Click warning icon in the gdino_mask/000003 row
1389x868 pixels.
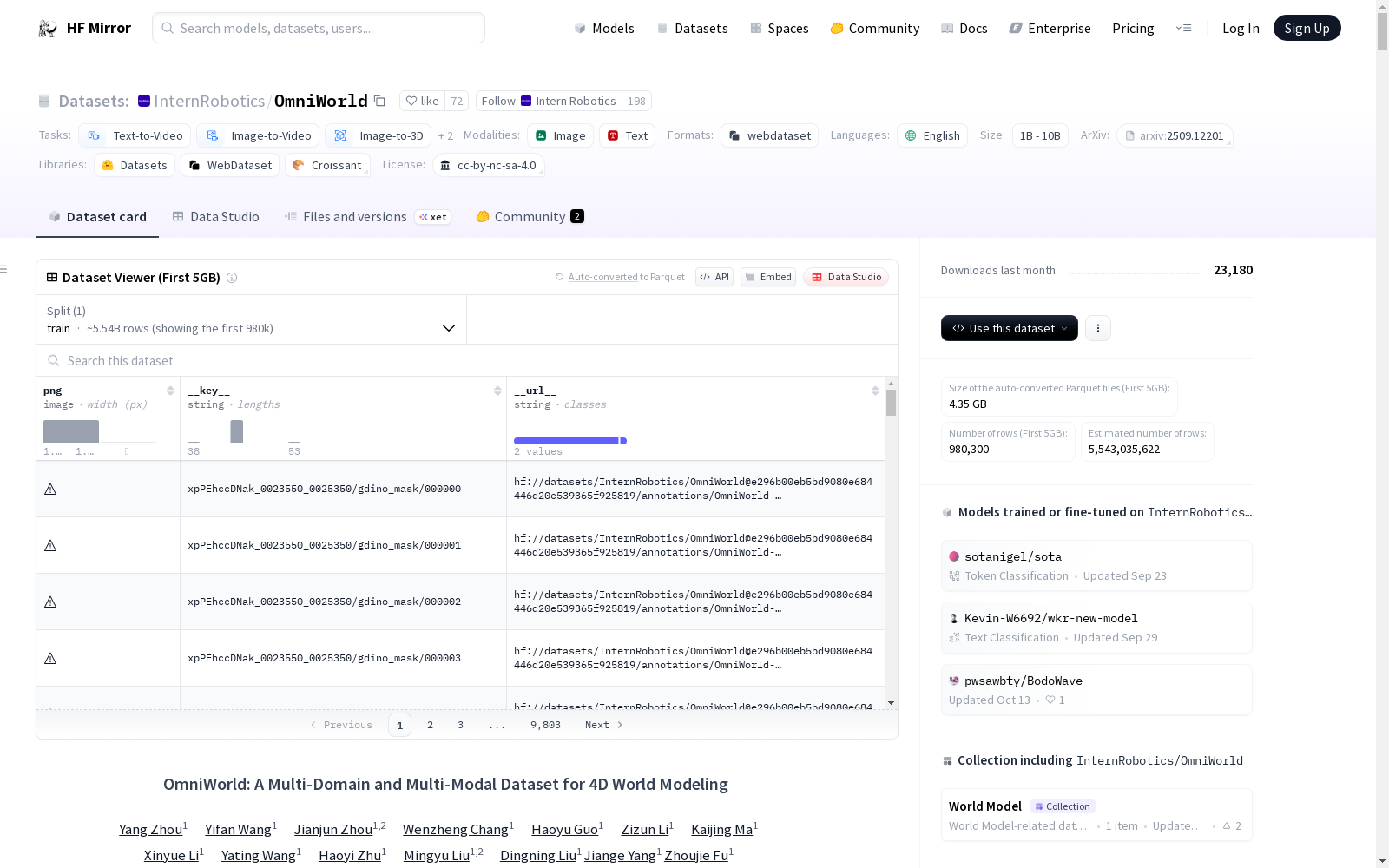point(50,658)
